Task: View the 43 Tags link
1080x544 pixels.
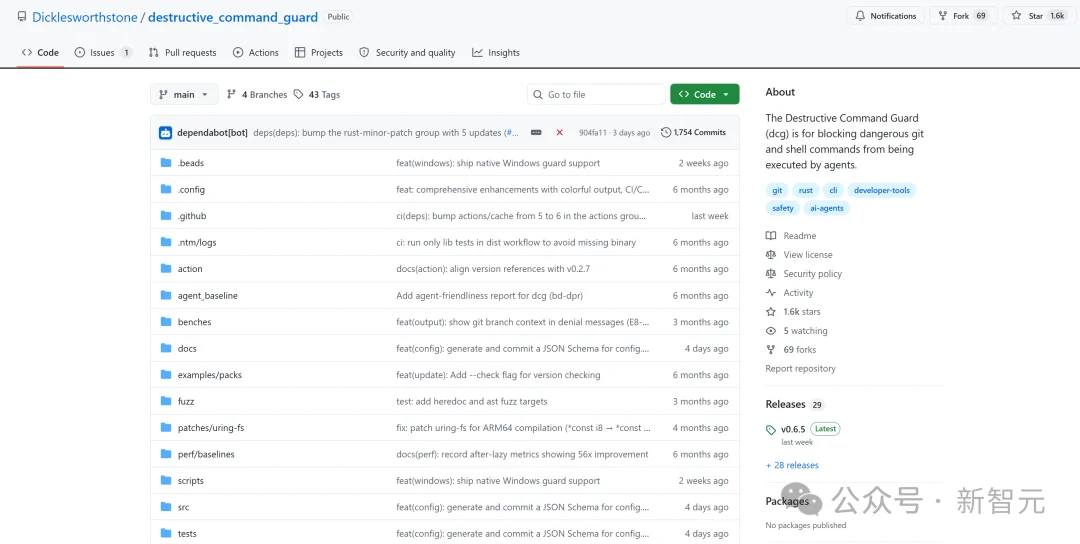Action: (x=317, y=94)
